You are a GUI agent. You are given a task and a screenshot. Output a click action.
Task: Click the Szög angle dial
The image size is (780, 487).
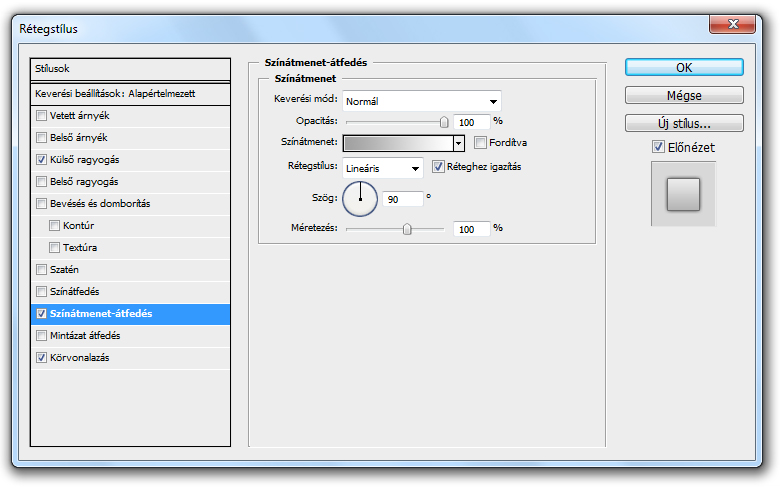360,199
